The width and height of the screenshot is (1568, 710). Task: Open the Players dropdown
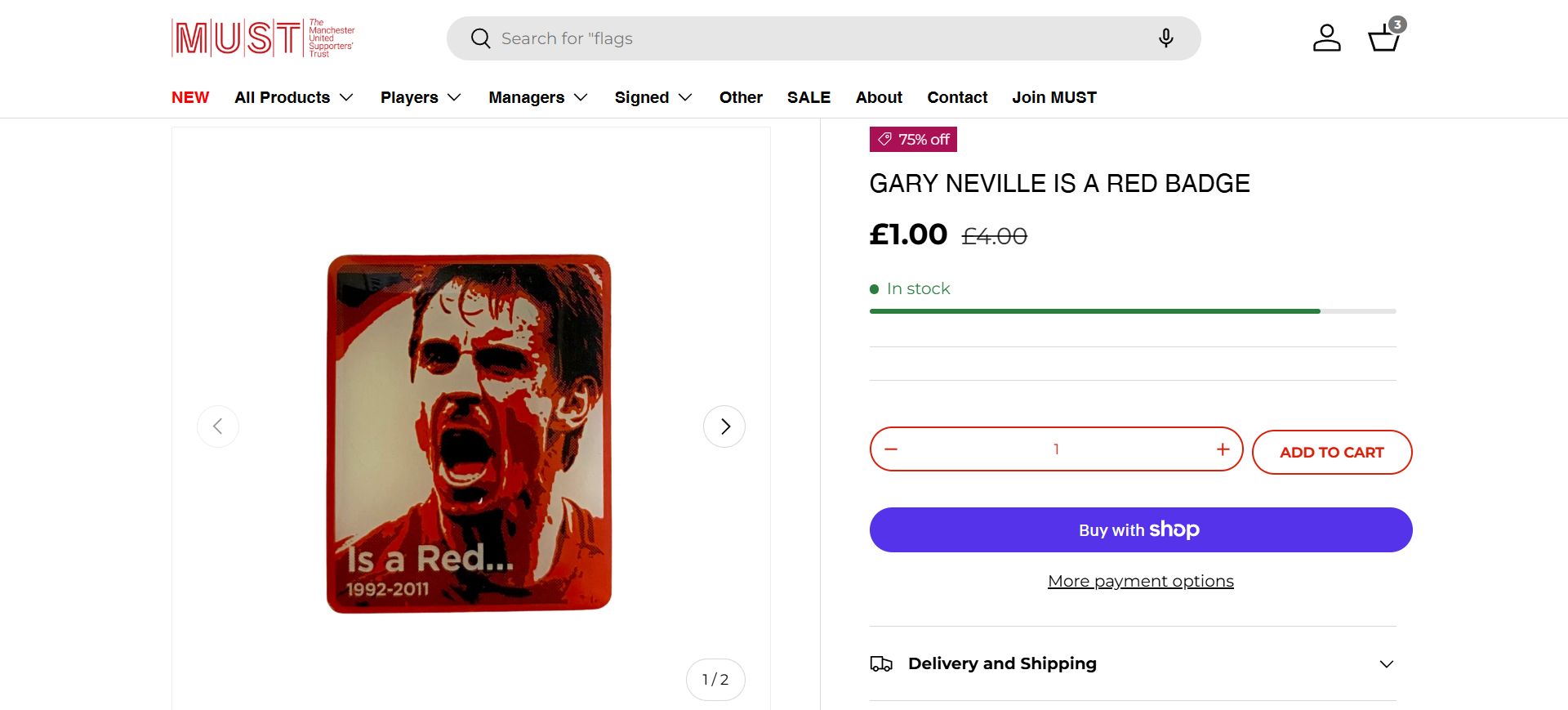point(421,97)
